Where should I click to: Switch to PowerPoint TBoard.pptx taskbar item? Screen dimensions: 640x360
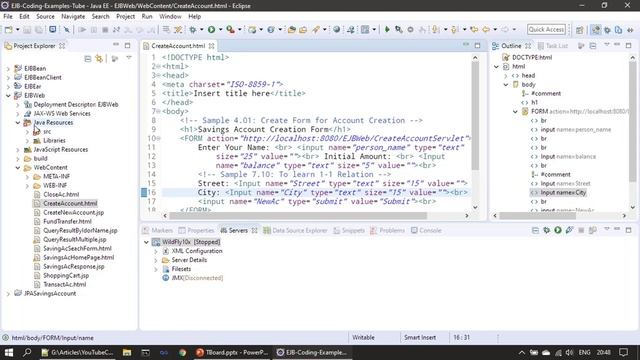[x=231, y=352]
